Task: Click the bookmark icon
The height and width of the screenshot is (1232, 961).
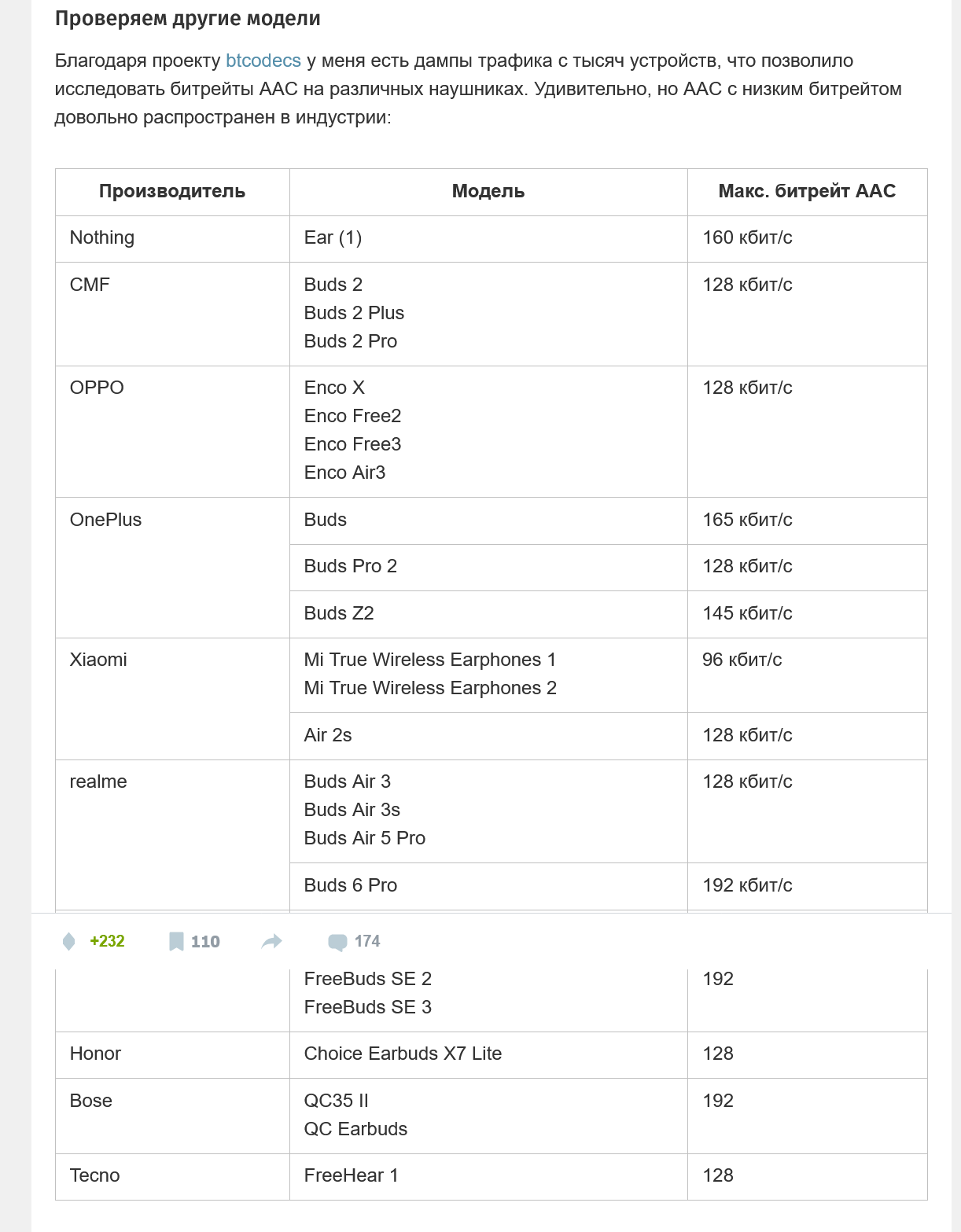Action: 176,941
